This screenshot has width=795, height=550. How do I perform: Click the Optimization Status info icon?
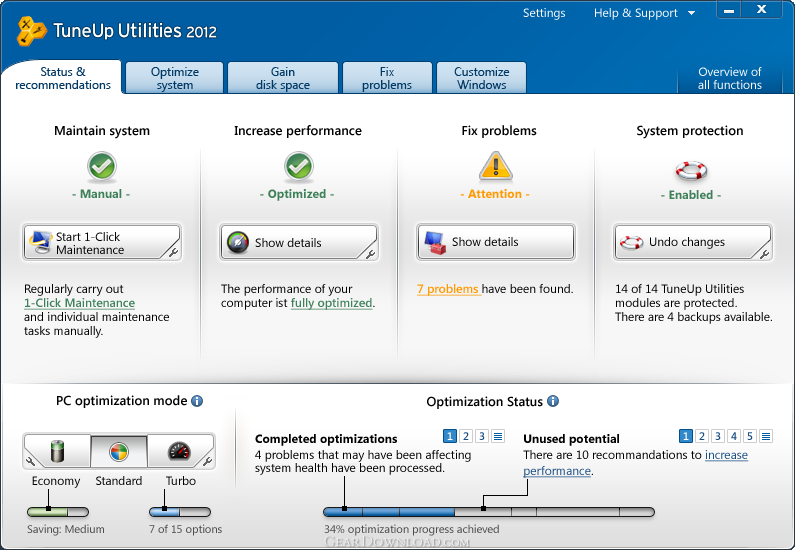pos(553,401)
